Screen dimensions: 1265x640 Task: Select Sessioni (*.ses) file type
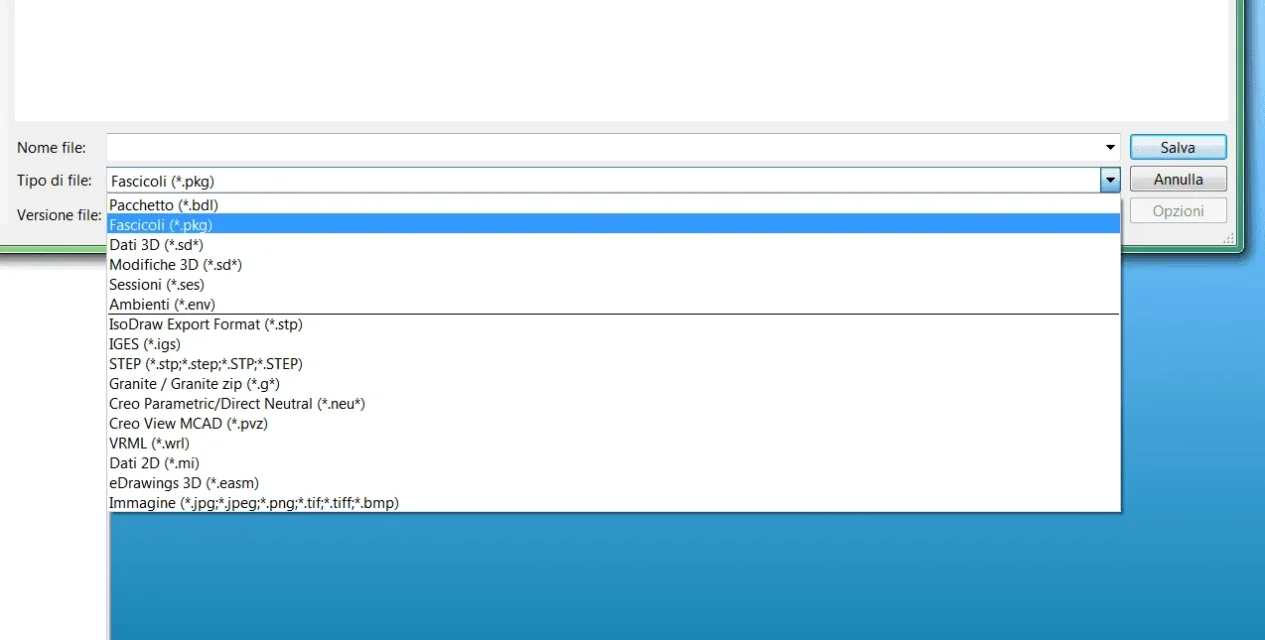[156, 284]
